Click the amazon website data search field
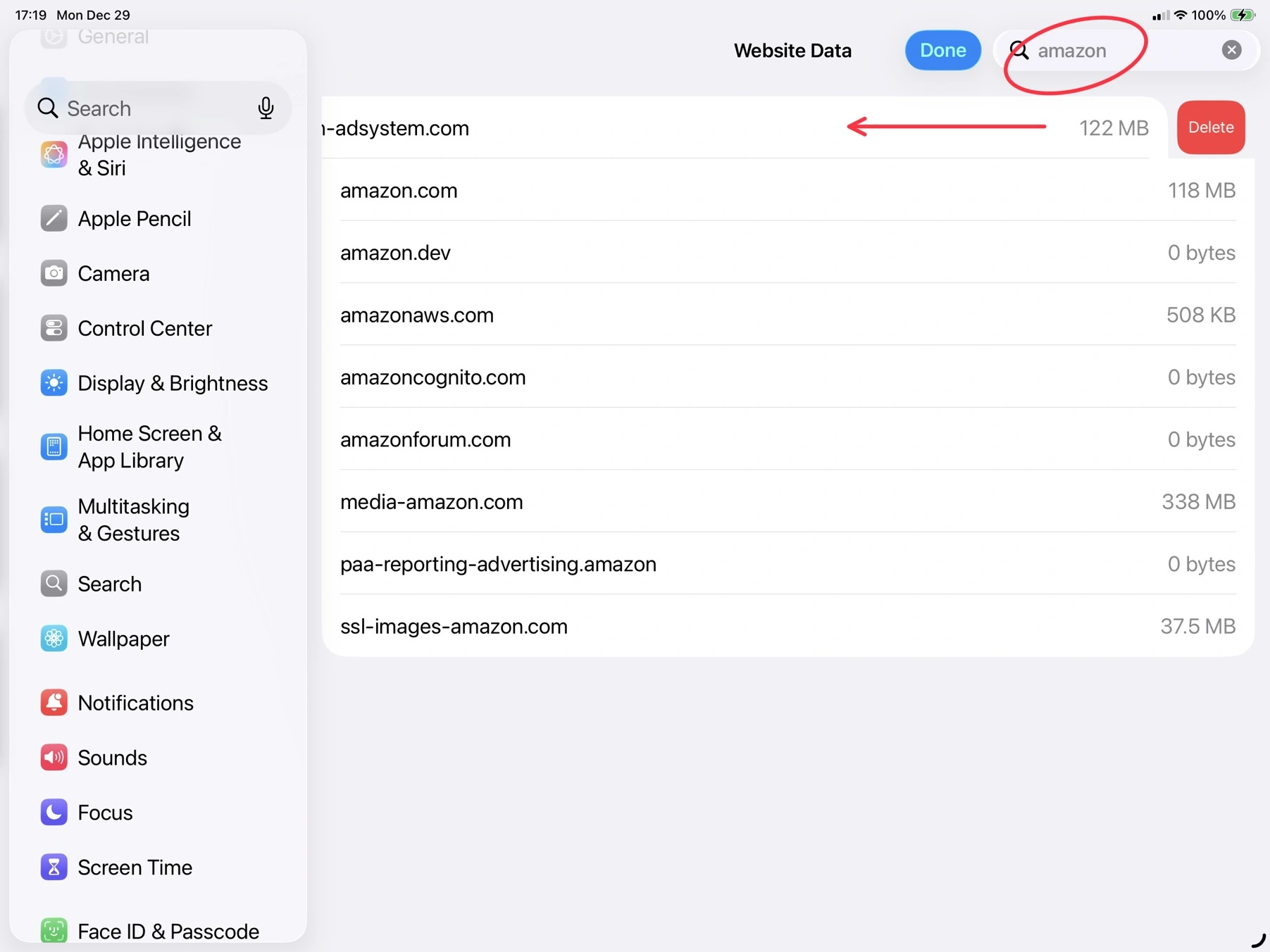This screenshot has height=952, width=1270. pos(1120,51)
